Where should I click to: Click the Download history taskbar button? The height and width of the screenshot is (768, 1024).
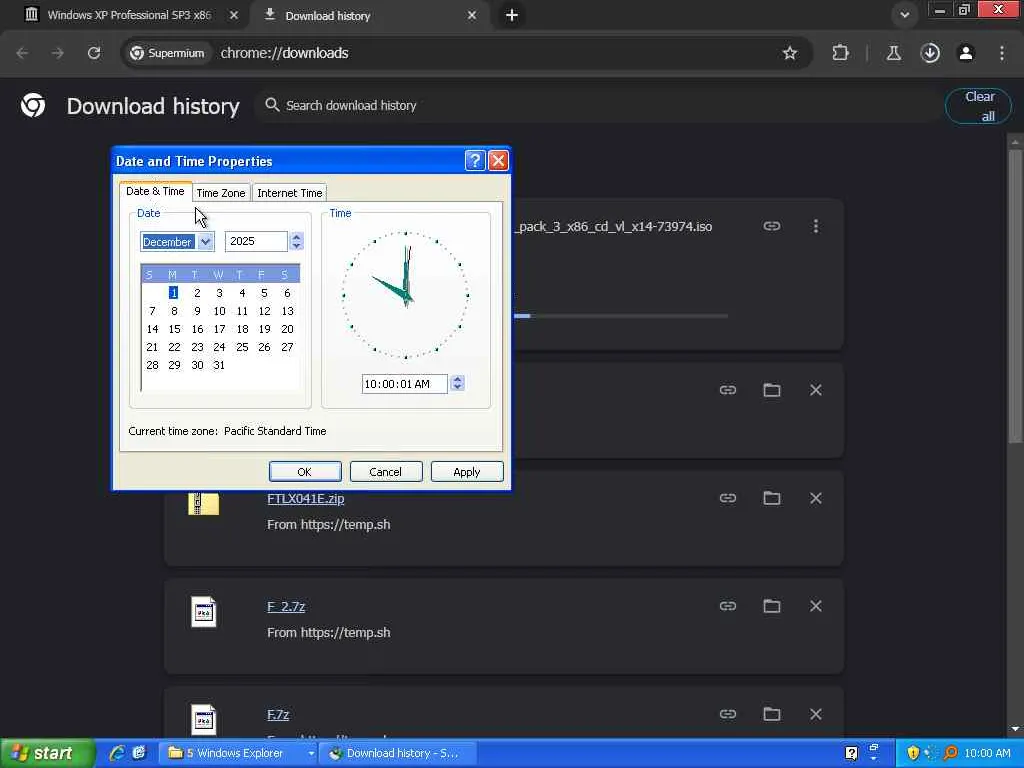click(399, 753)
